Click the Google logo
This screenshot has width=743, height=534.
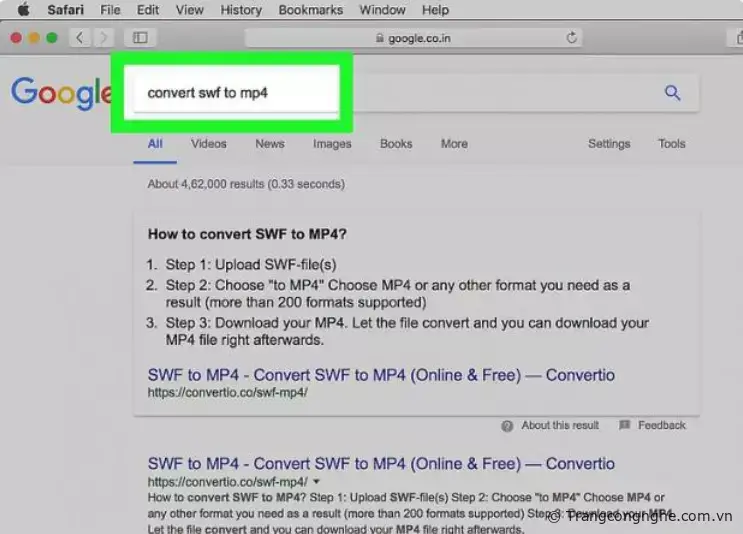pyautogui.click(x=60, y=93)
